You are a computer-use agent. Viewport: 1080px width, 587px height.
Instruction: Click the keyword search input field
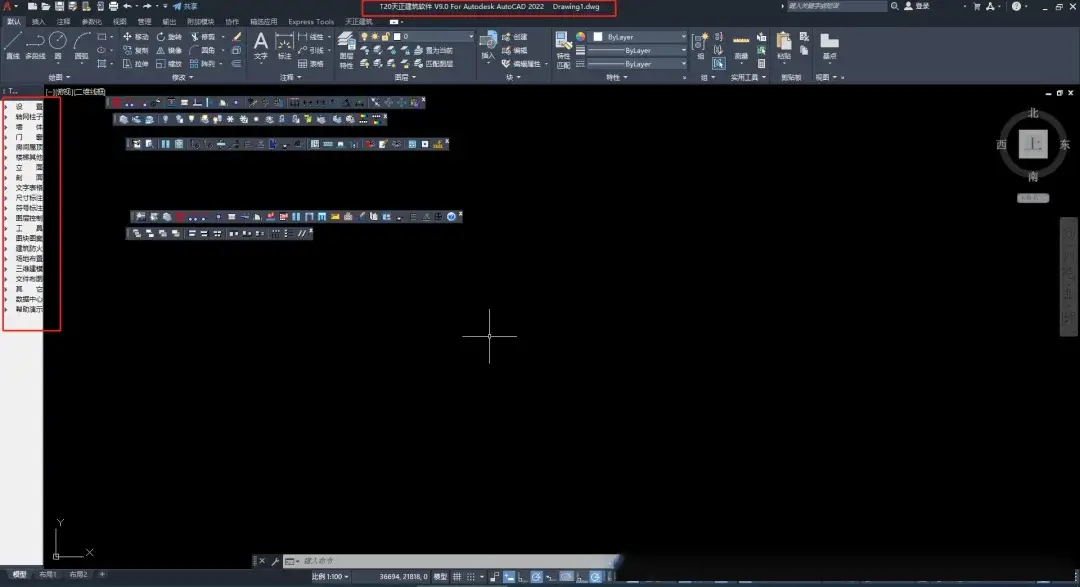(x=835, y=6)
